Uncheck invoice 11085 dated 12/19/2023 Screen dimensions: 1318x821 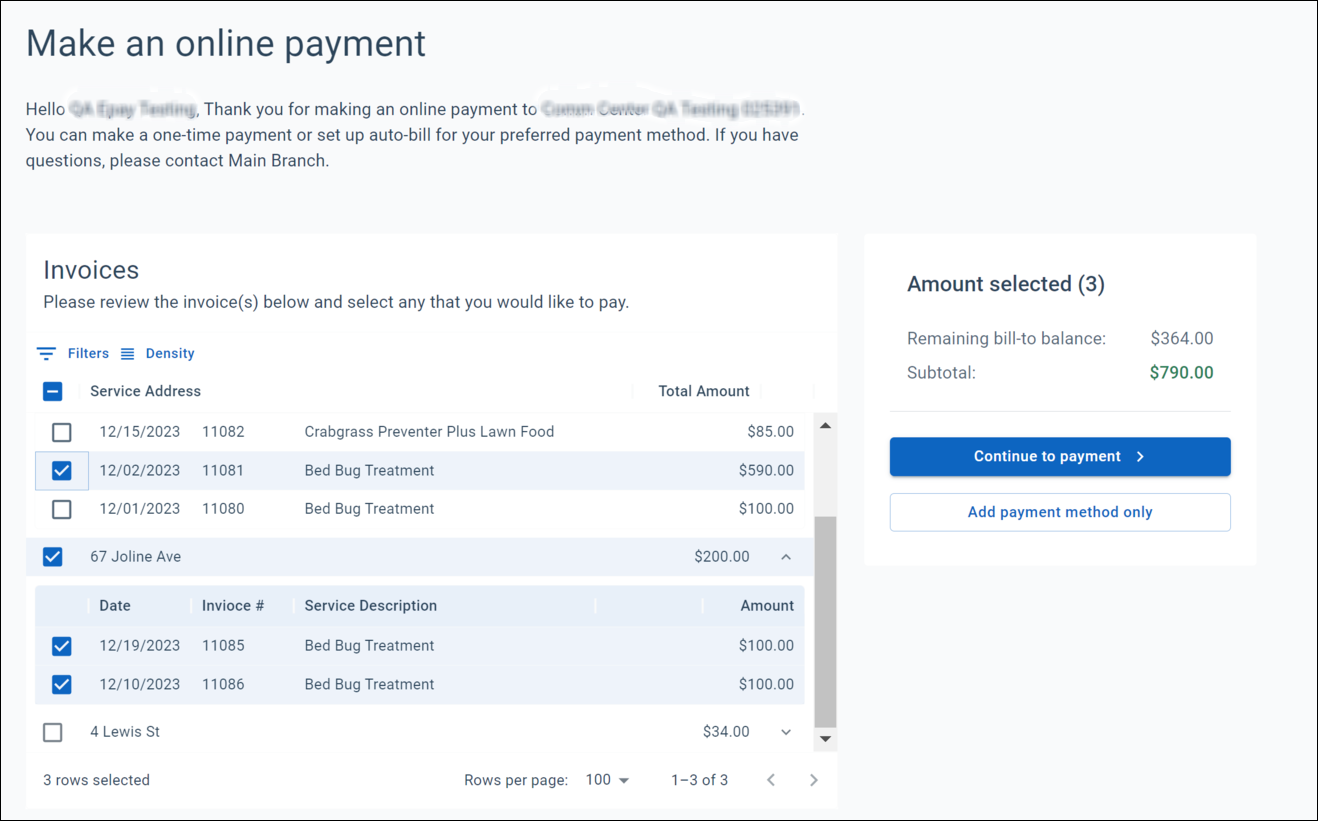61,646
